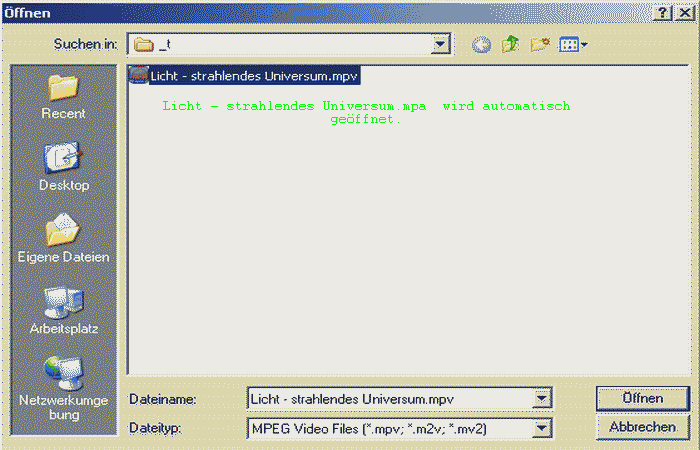
Task: Go up one folder level
Action: pyautogui.click(x=511, y=45)
